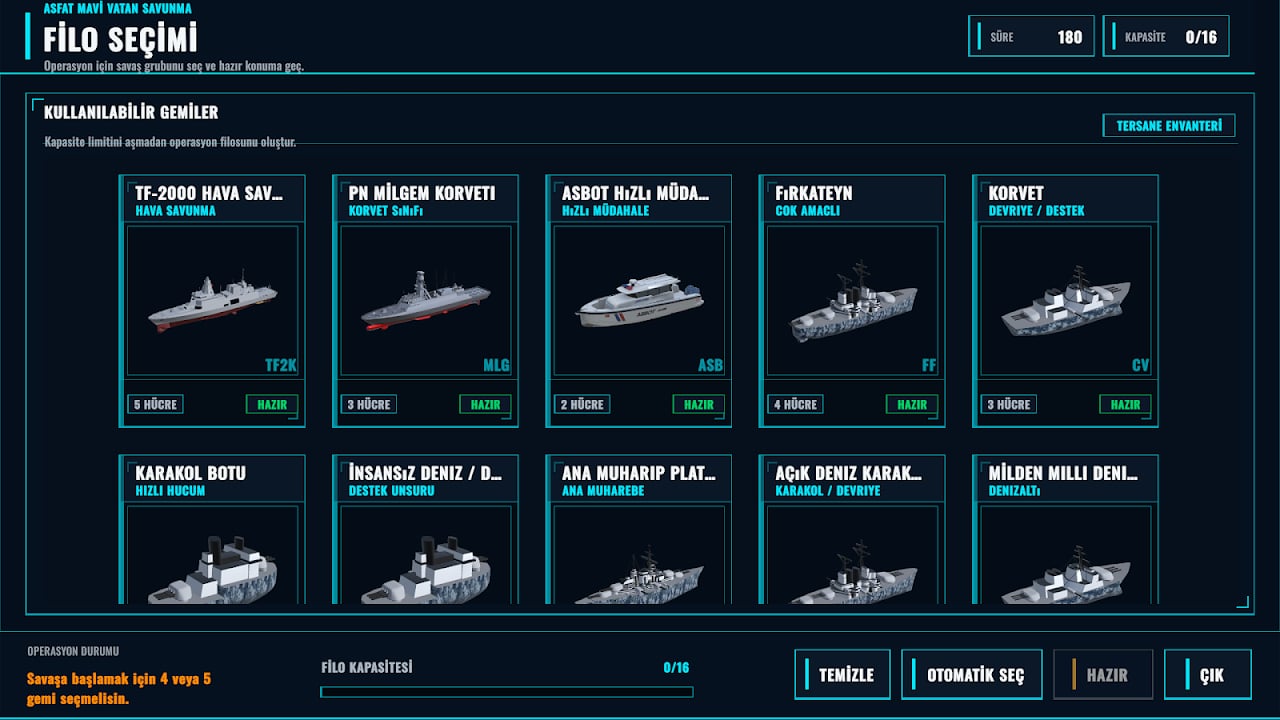Viewport: 1280px width, 720px height.
Task: Clear fleet selection with Temizle
Action: (x=842, y=675)
